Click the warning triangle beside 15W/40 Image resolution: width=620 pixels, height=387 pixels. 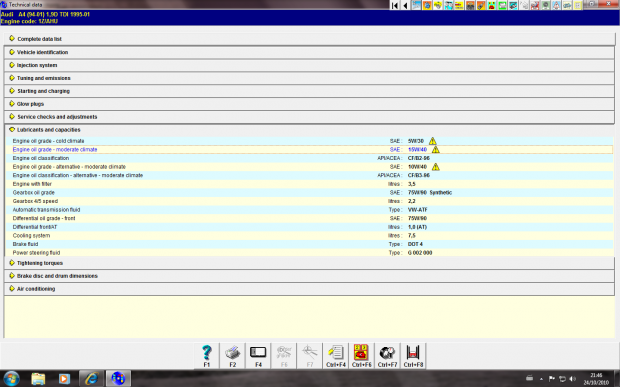pos(435,149)
